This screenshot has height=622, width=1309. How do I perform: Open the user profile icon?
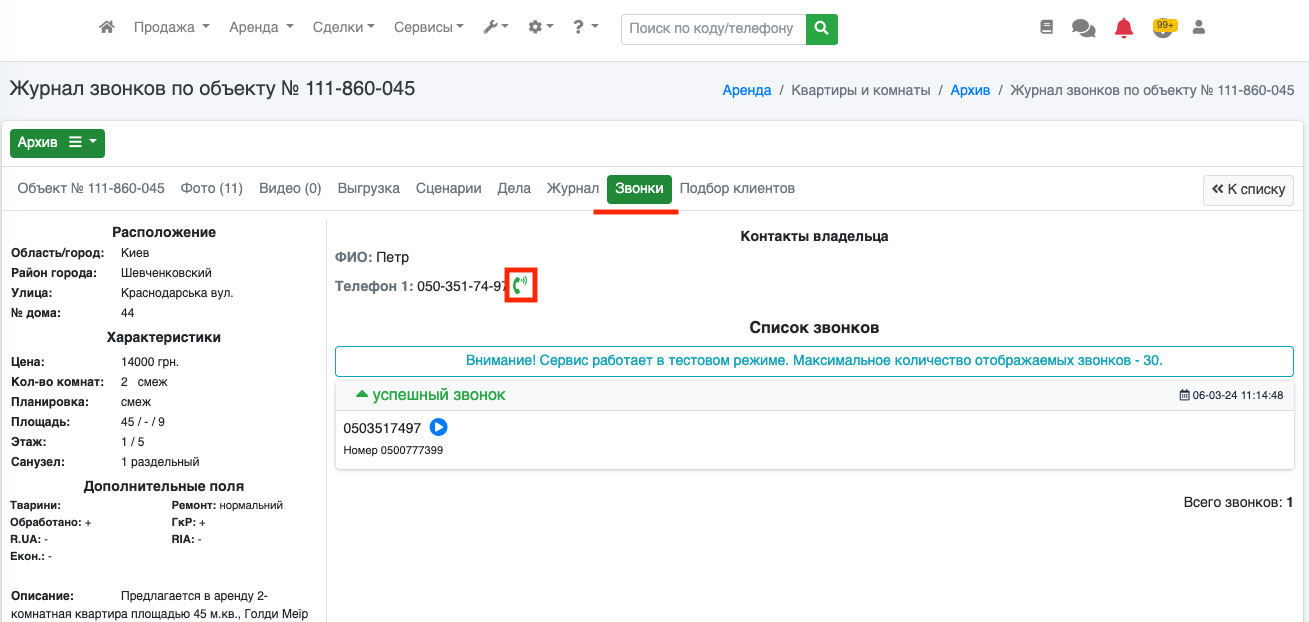[1199, 28]
